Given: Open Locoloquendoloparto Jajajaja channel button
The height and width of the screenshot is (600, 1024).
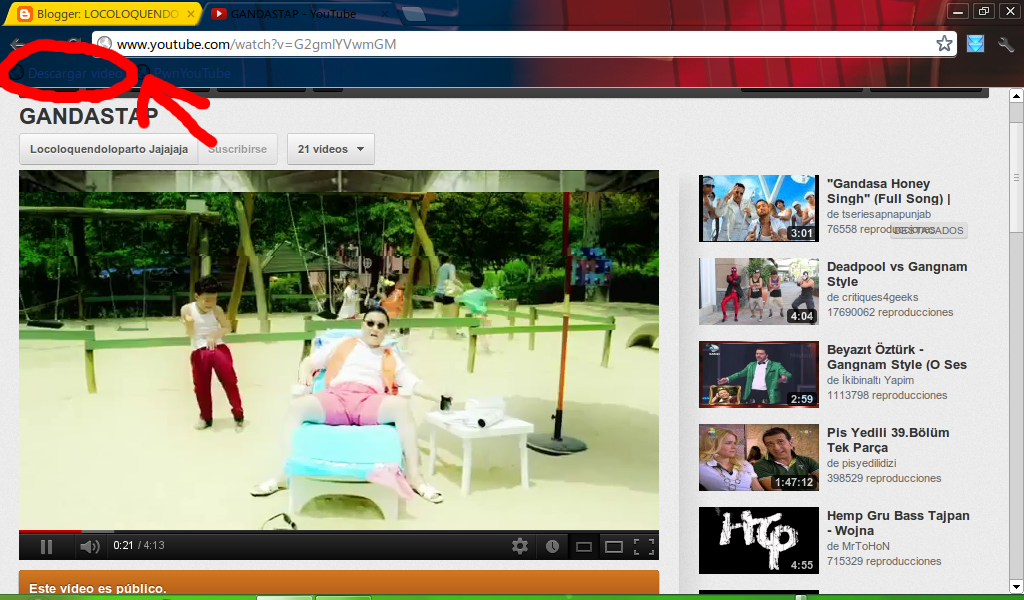Looking at the screenshot, I should click(x=109, y=149).
